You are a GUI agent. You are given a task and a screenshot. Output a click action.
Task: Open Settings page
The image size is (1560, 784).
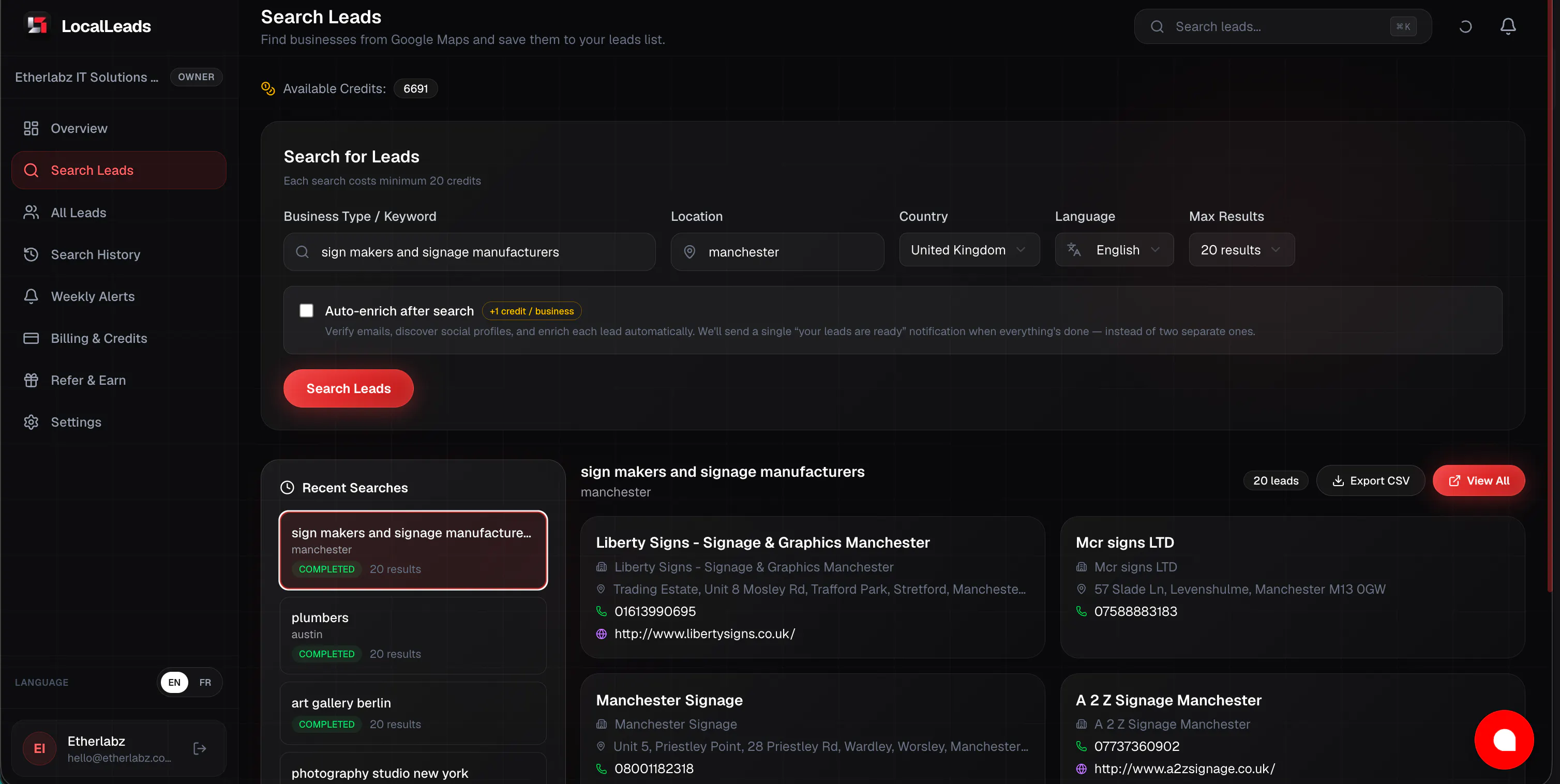point(118,422)
